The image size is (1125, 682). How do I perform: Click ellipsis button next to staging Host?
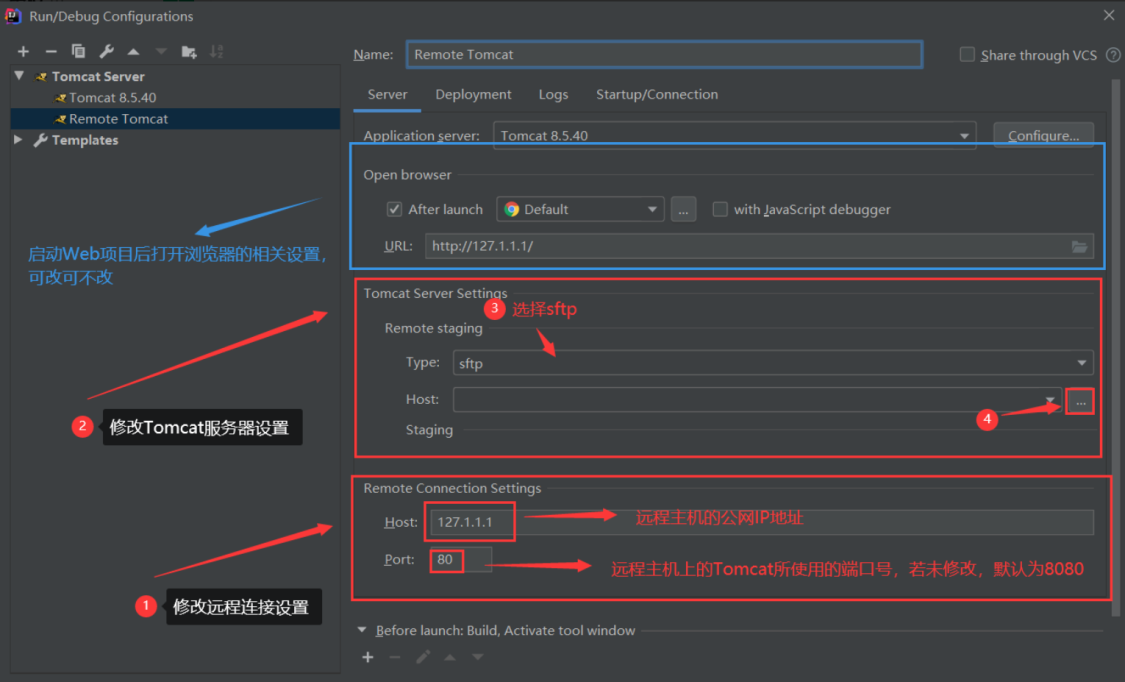(x=1081, y=402)
